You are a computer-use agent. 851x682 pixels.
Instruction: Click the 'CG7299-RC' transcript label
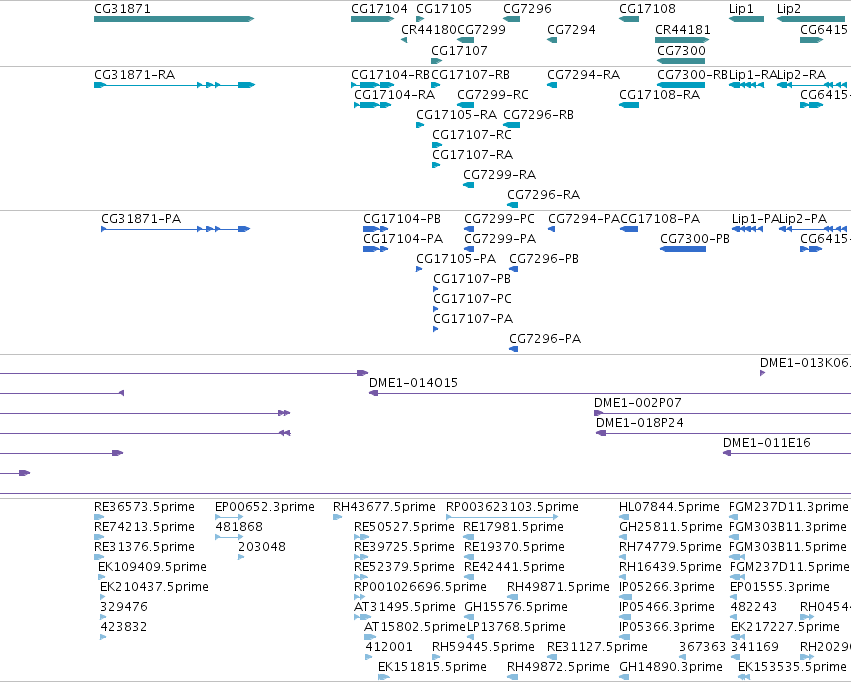pos(493,95)
